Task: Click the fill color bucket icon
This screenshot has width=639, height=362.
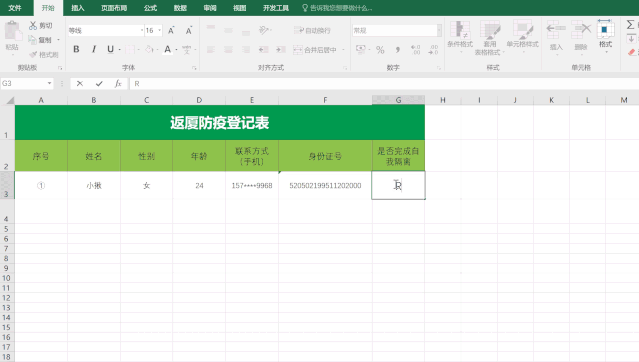Action: click(149, 49)
